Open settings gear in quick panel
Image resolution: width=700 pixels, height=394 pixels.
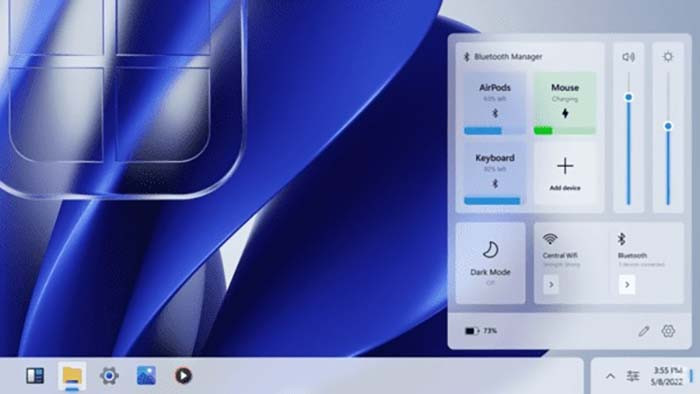[x=668, y=331]
